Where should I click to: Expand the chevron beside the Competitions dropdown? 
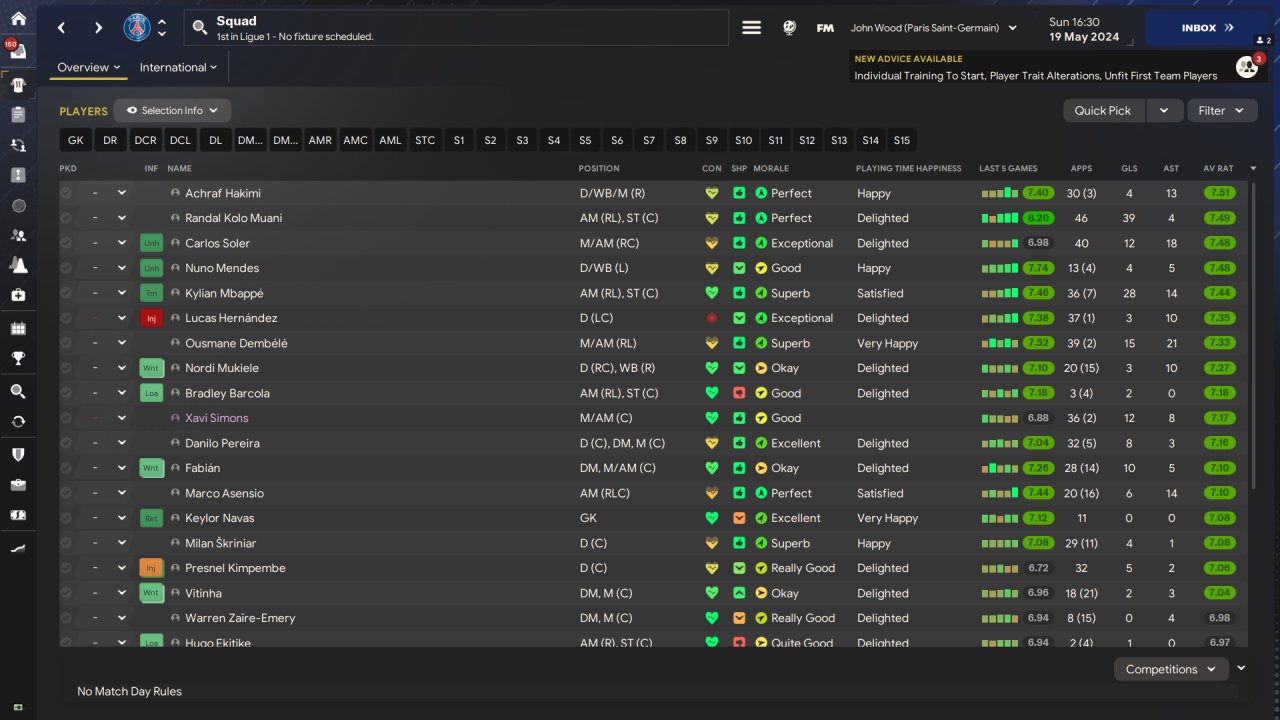click(x=1242, y=668)
